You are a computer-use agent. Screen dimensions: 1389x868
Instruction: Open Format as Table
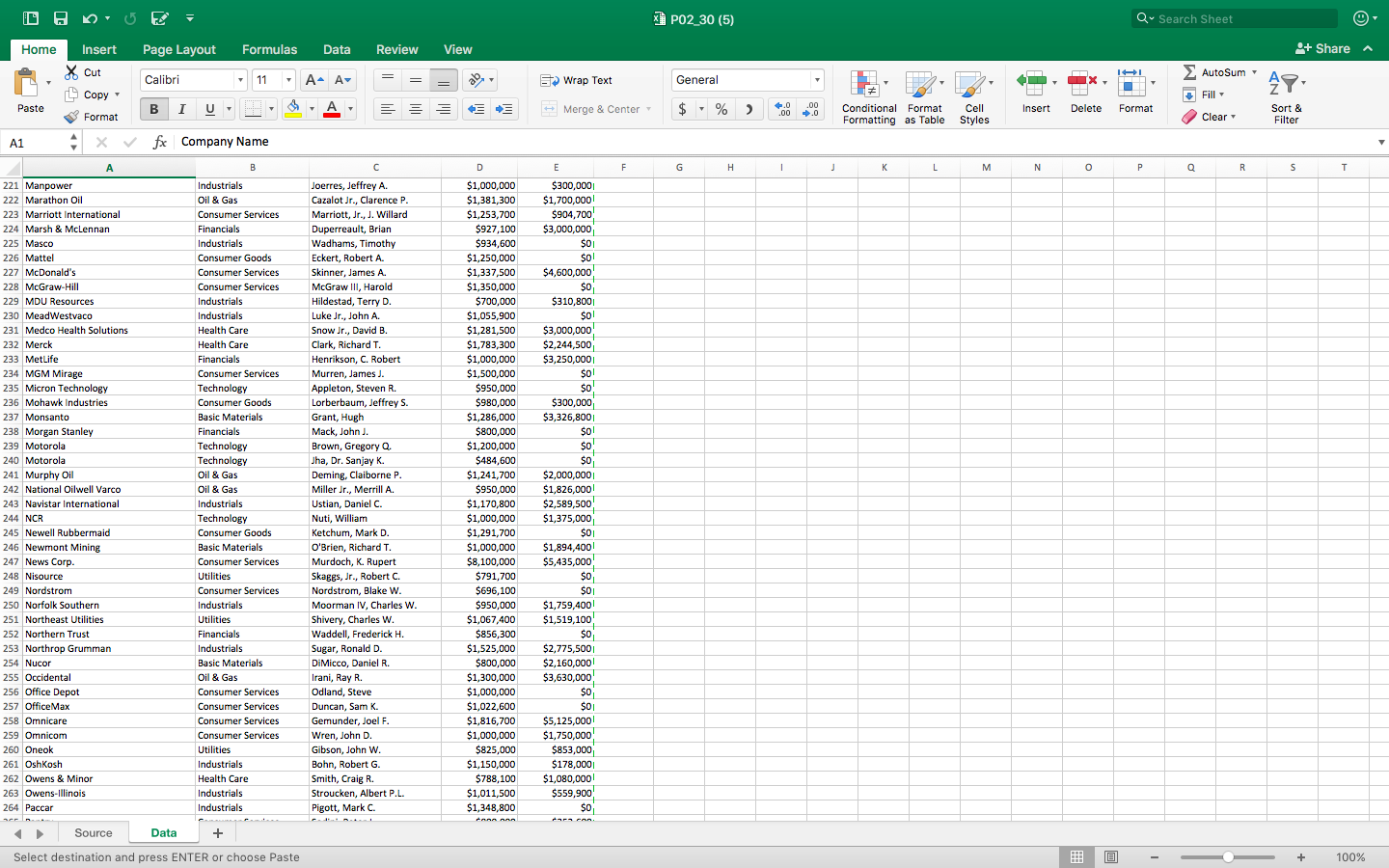point(924,96)
